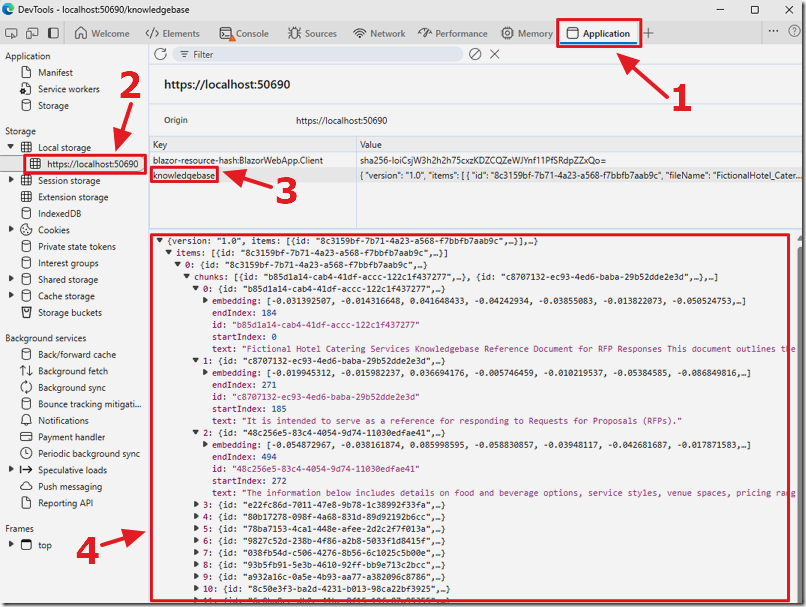This screenshot has width=806, height=607.
Task: Add a new tool tab with plus icon
Action: click(x=648, y=33)
